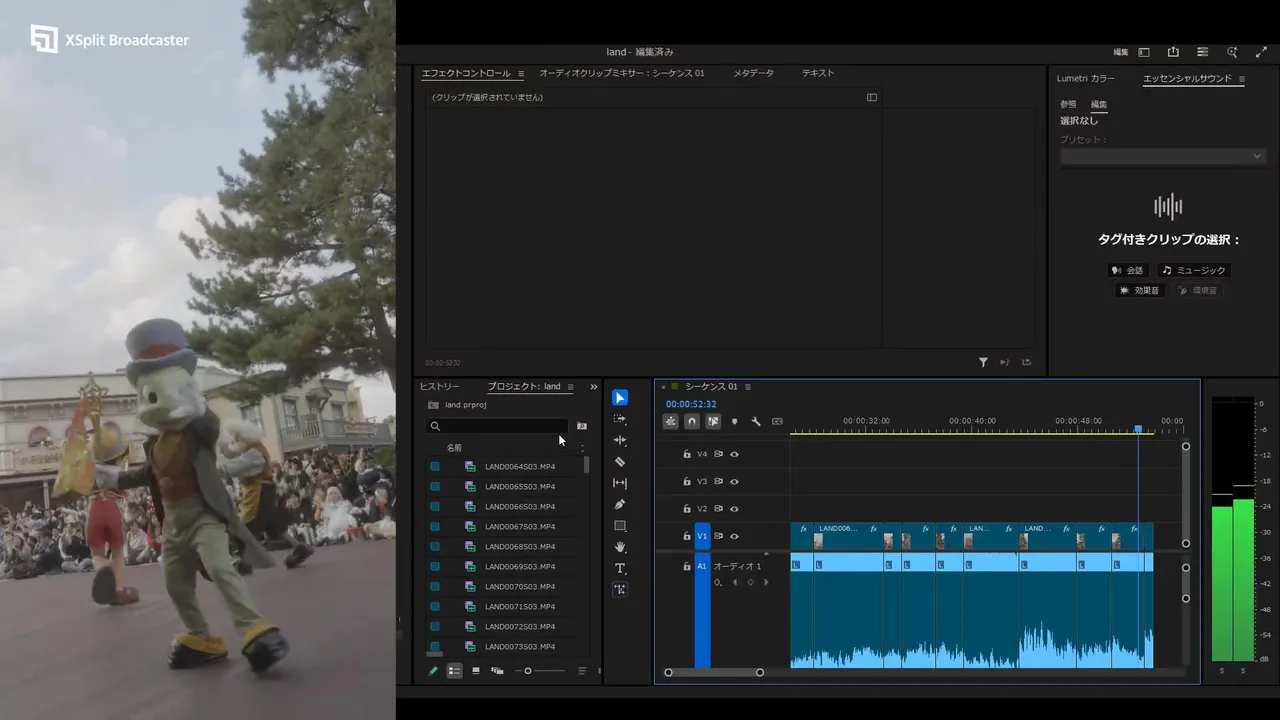Click the filter effects funnel icon
Viewport: 1280px width, 720px height.
click(983, 363)
